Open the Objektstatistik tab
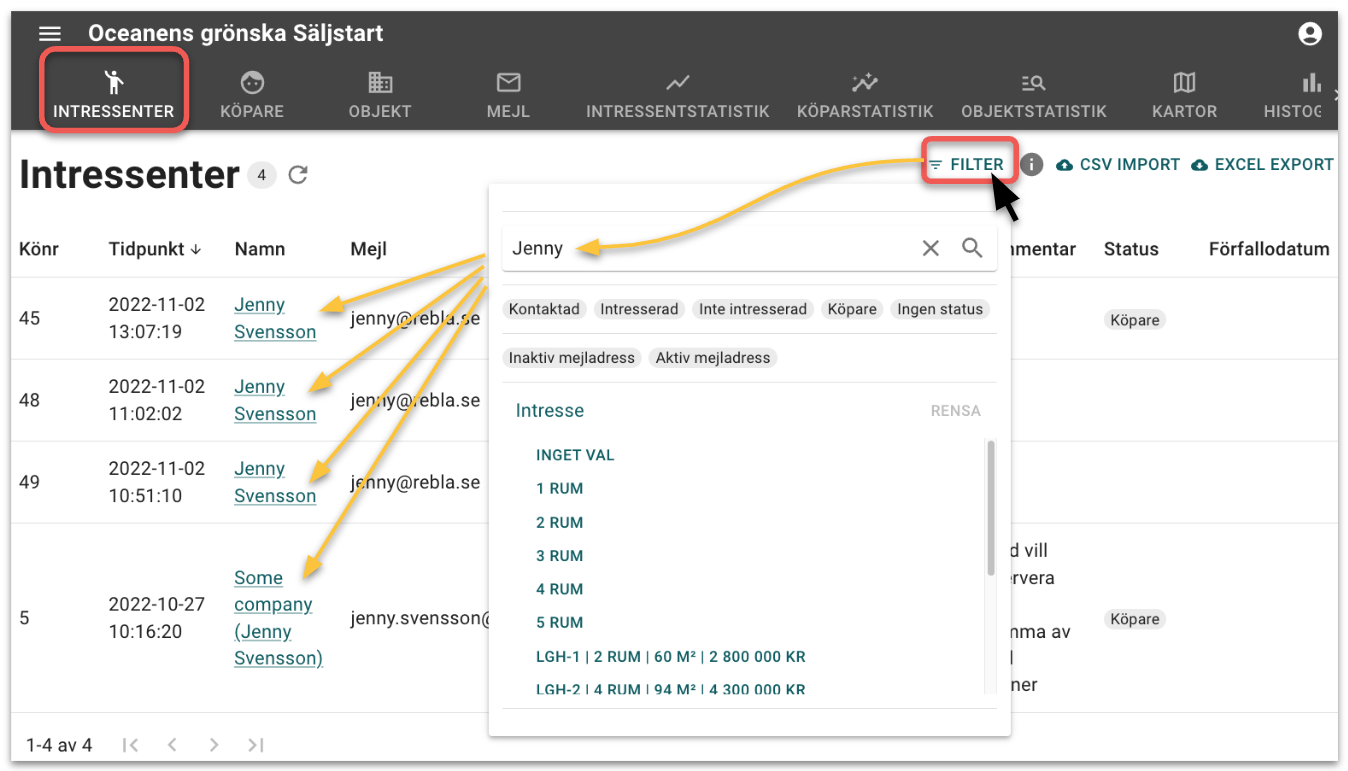 click(x=1033, y=95)
